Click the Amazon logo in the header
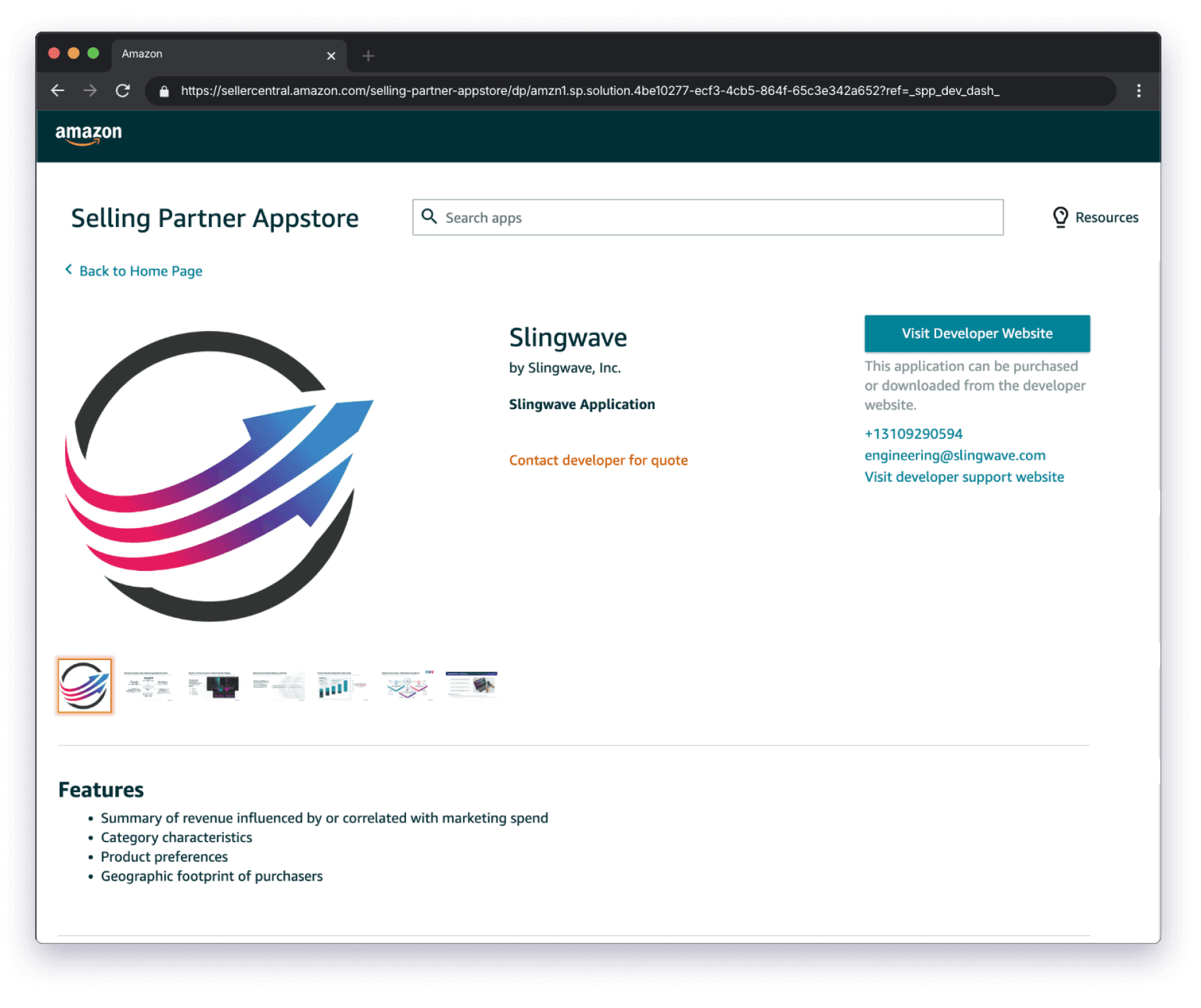Viewport: 1201px width, 1008px height. (x=88, y=134)
